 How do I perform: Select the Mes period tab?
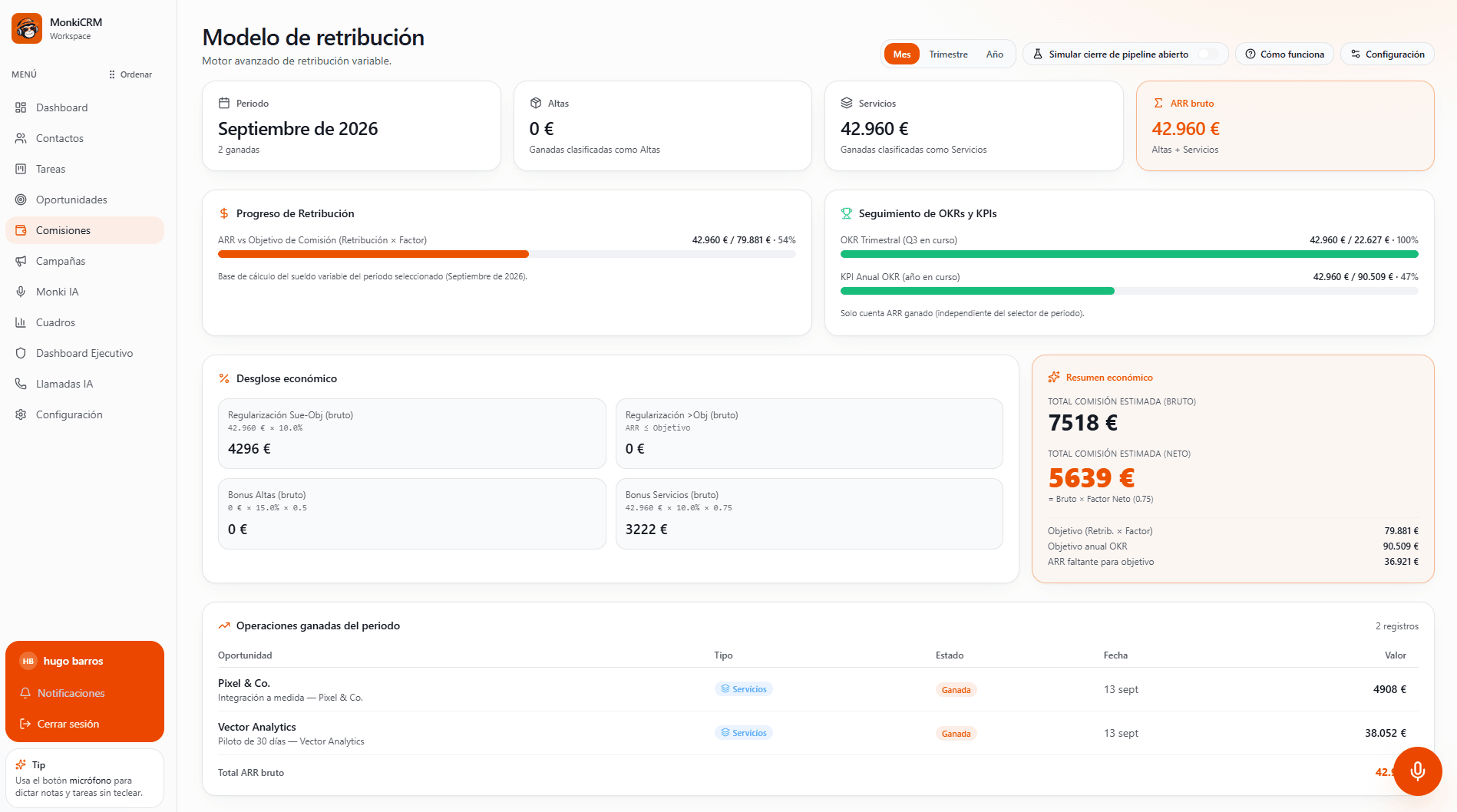[902, 54]
